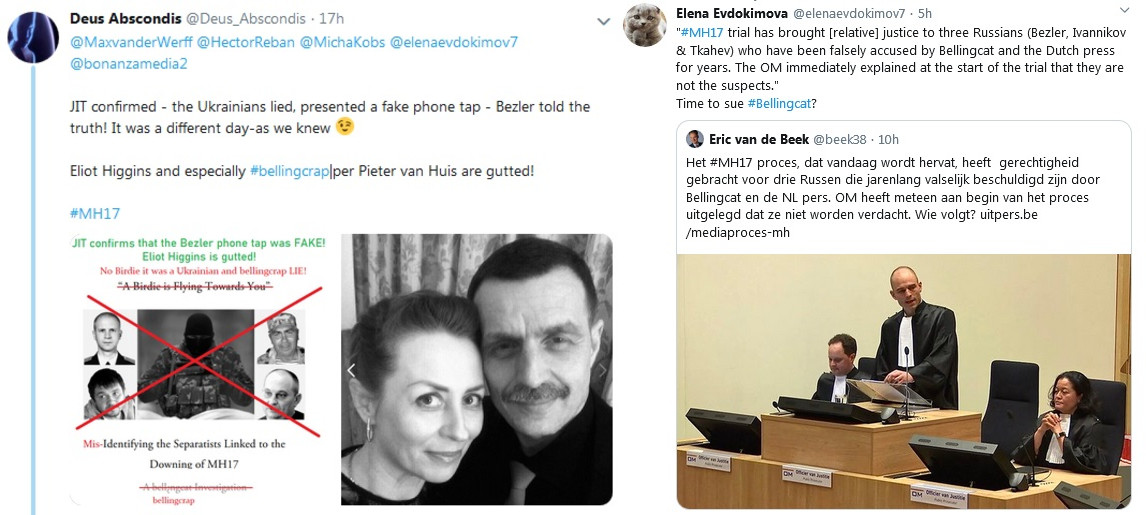This screenshot has width=1146, height=515.
Task: Open the @MichaKobs mention
Action: [x=343, y=42]
